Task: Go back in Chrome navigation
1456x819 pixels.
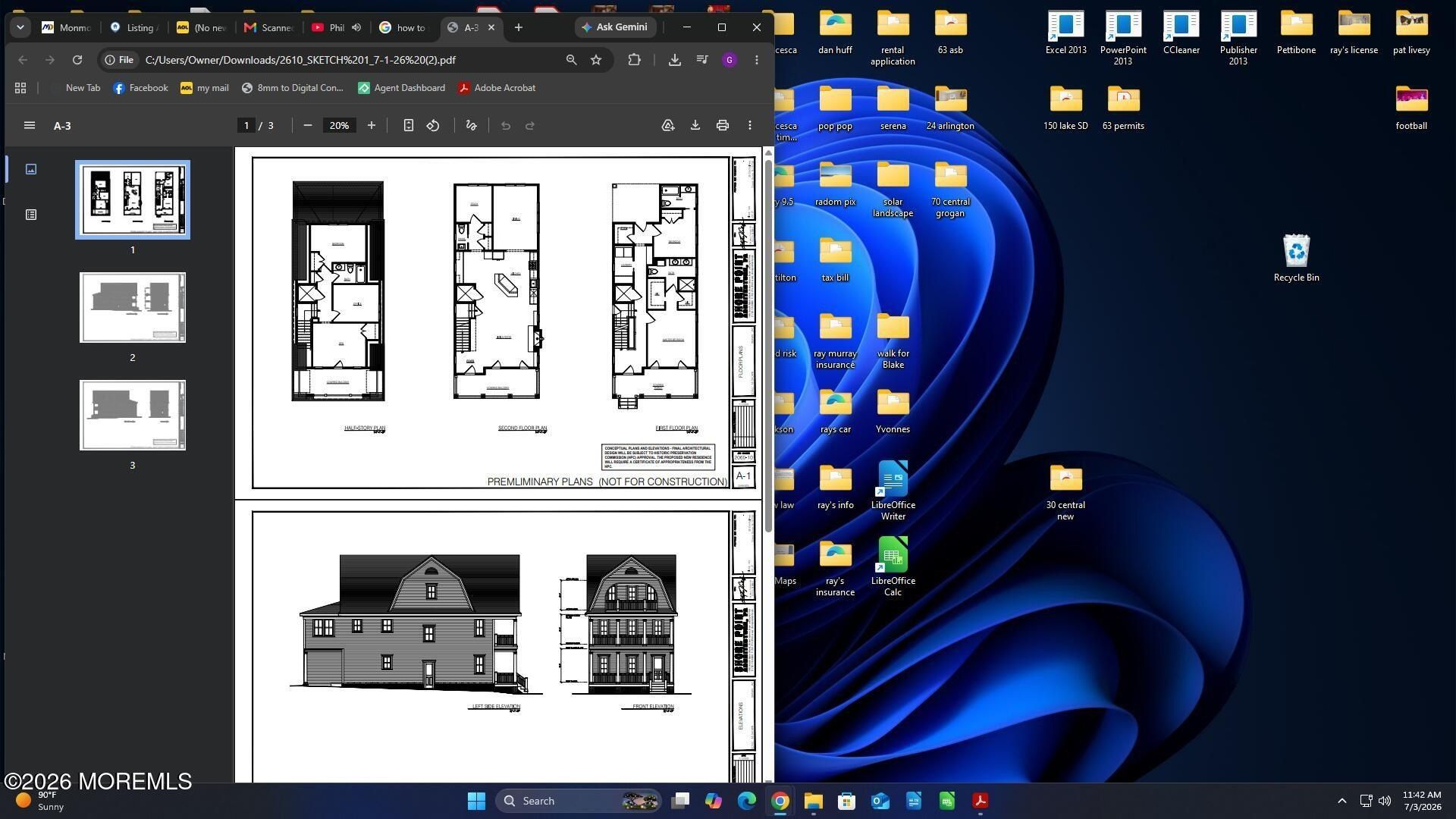Action: tap(23, 60)
